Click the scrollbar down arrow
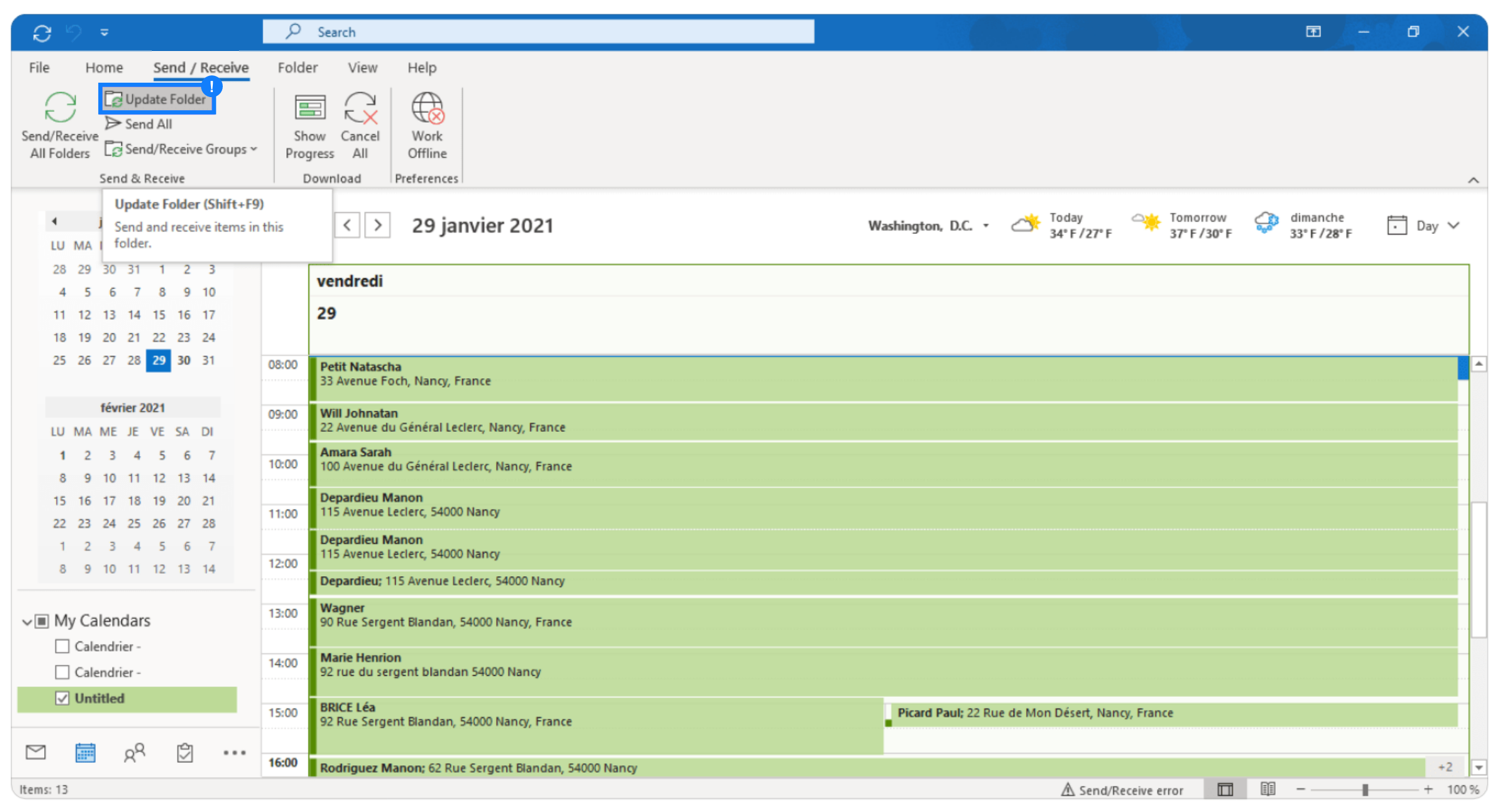1499x812 pixels. [1479, 768]
